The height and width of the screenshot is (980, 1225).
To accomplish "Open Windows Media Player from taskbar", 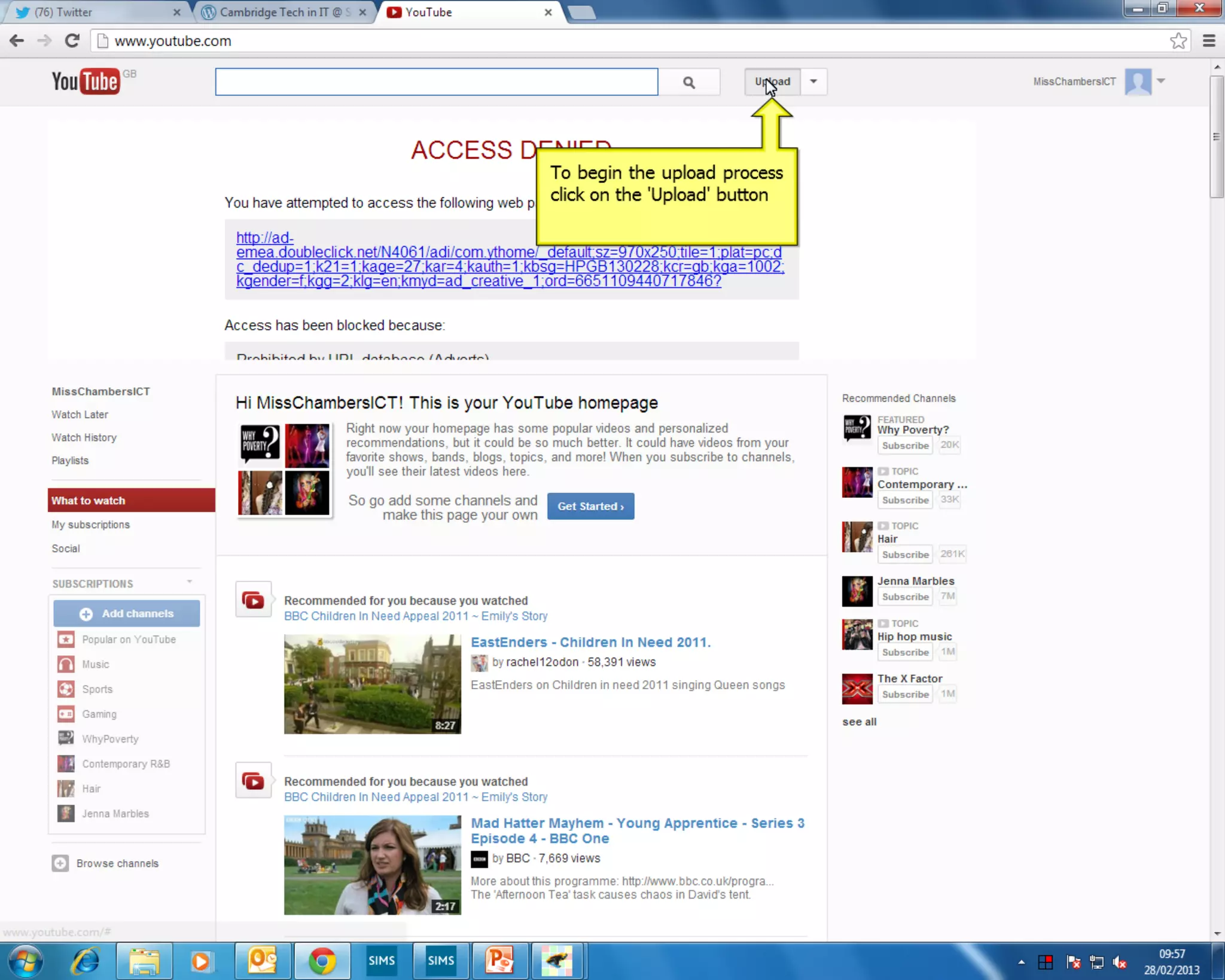I will [202, 961].
